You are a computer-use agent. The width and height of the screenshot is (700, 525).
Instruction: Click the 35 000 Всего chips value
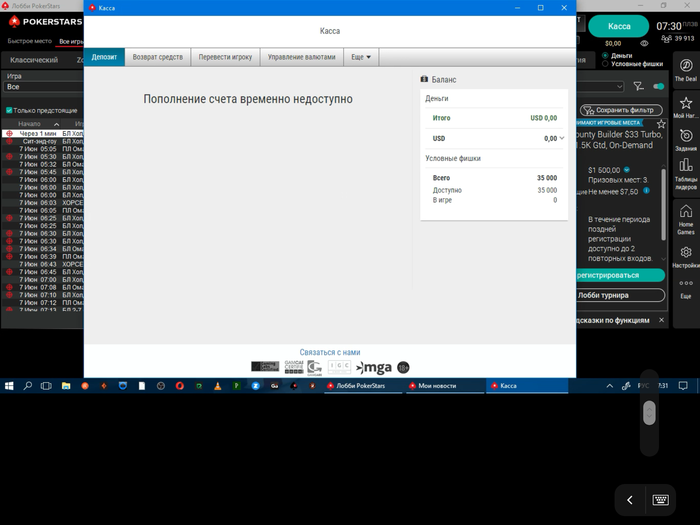click(547, 178)
